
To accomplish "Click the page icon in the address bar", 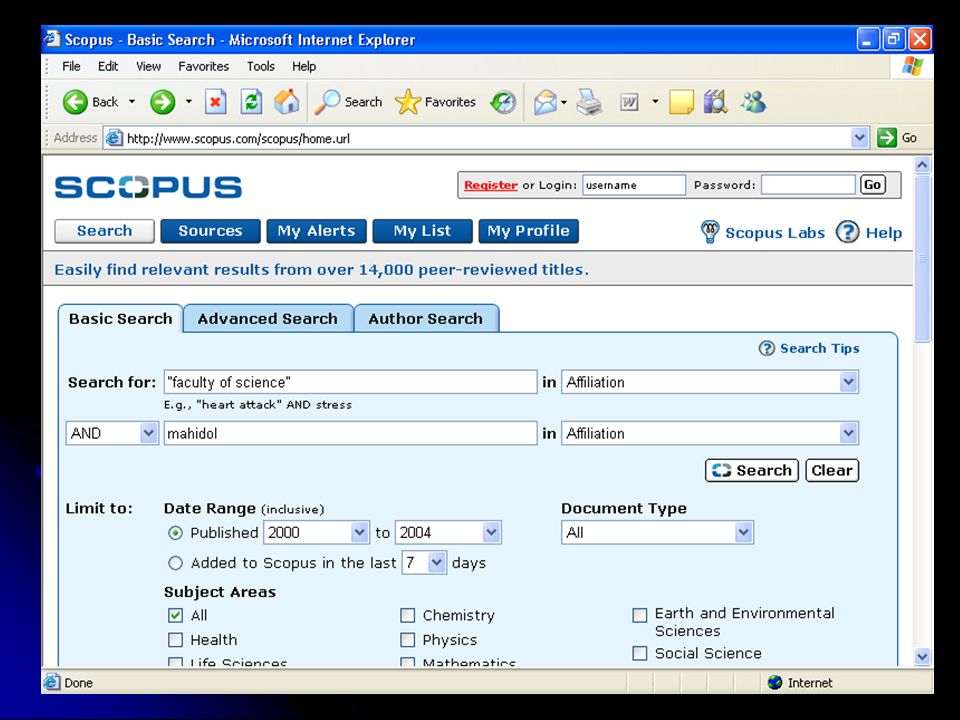I will pyautogui.click(x=113, y=138).
